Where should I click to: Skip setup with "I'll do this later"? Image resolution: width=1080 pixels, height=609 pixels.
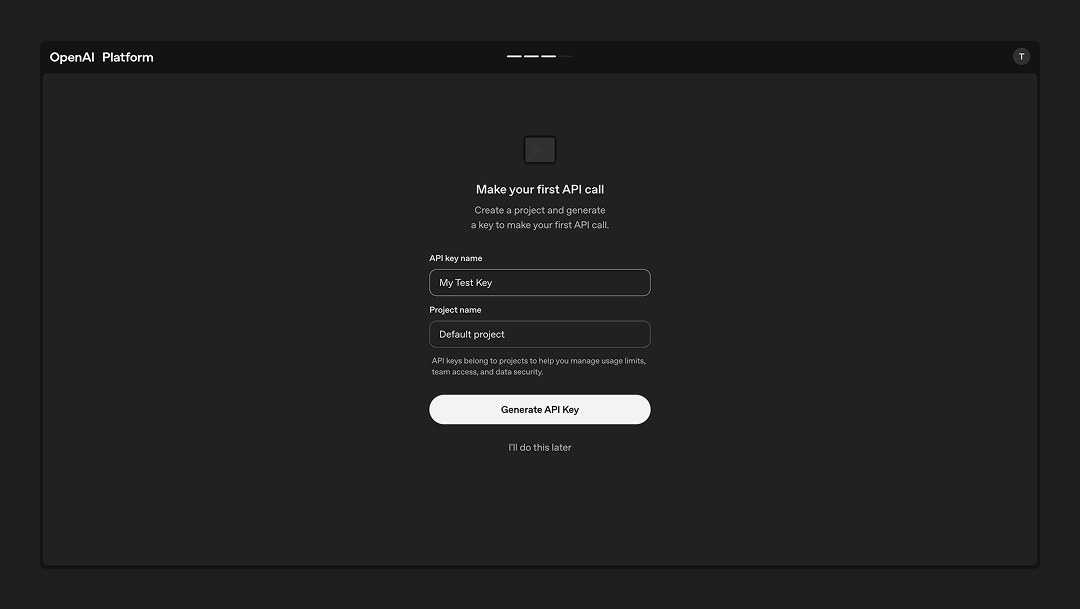pos(539,447)
